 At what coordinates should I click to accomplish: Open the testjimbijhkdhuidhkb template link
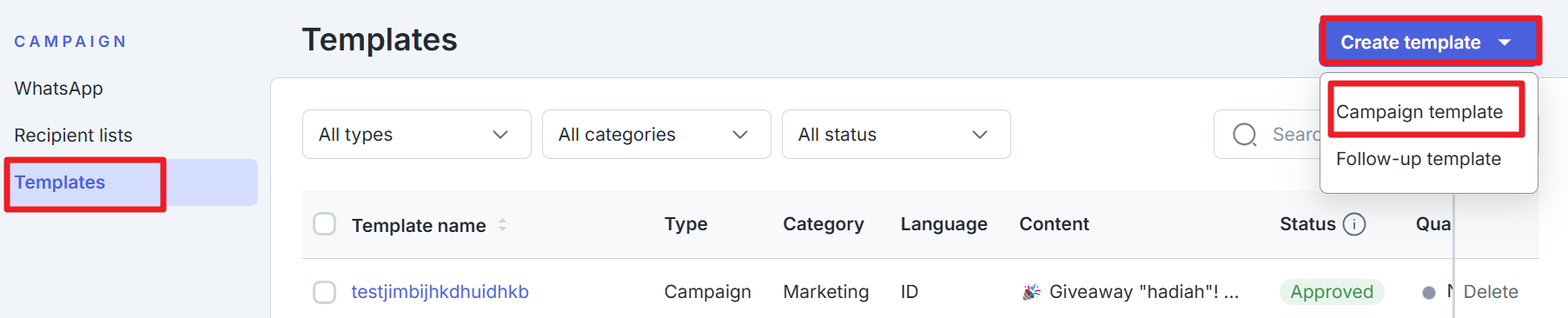(x=440, y=292)
